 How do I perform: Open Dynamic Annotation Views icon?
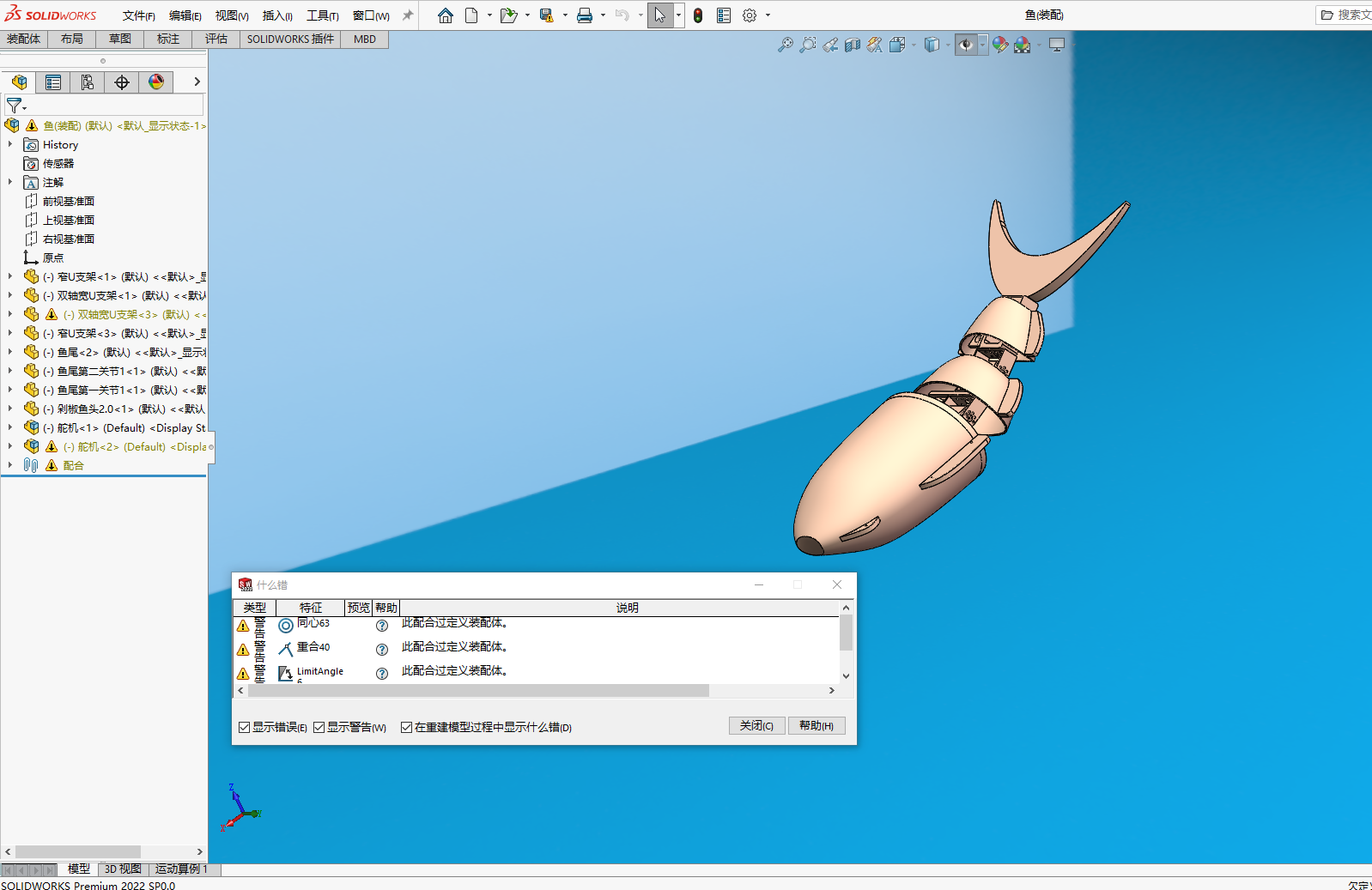tap(875, 45)
